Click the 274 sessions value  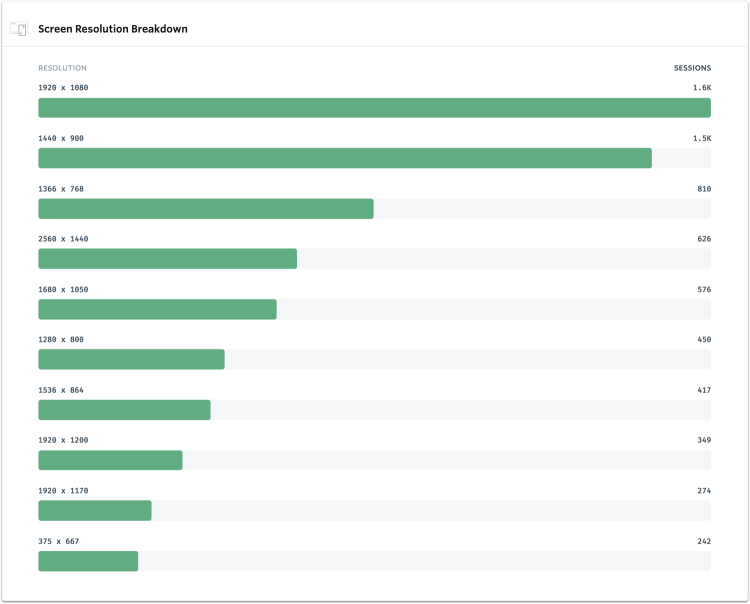coord(704,491)
